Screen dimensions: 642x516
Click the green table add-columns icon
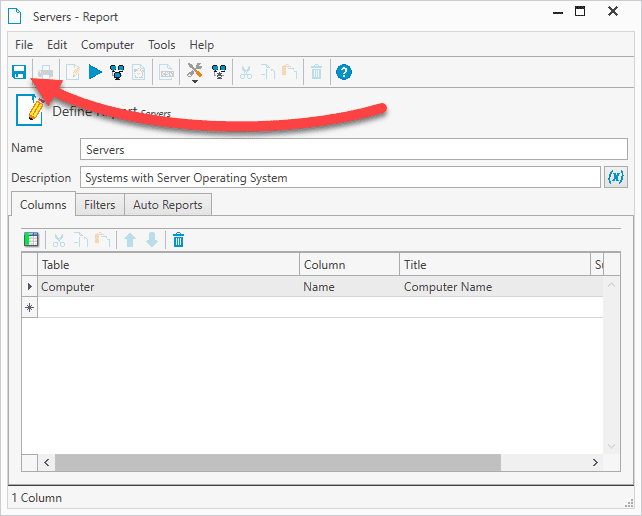pyautogui.click(x=31, y=240)
